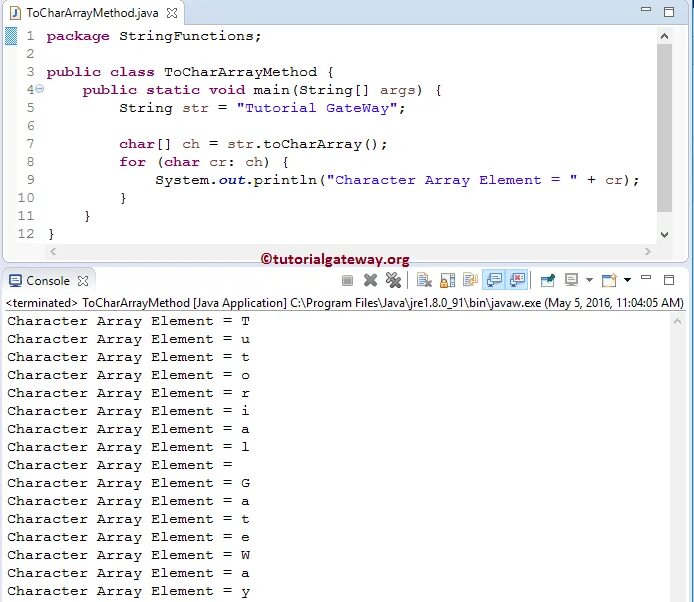Click the Clear Console icon
This screenshot has width=694, height=602.
point(424,280)
